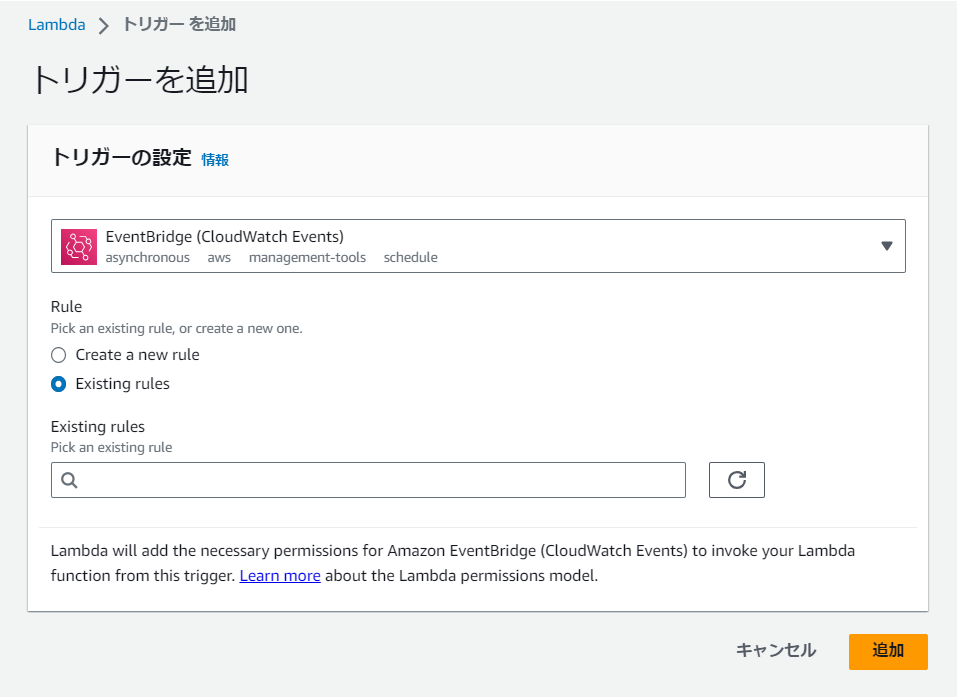
Task: Click the schedule tag in trigger selector
Action: click(x=411, y=258)
